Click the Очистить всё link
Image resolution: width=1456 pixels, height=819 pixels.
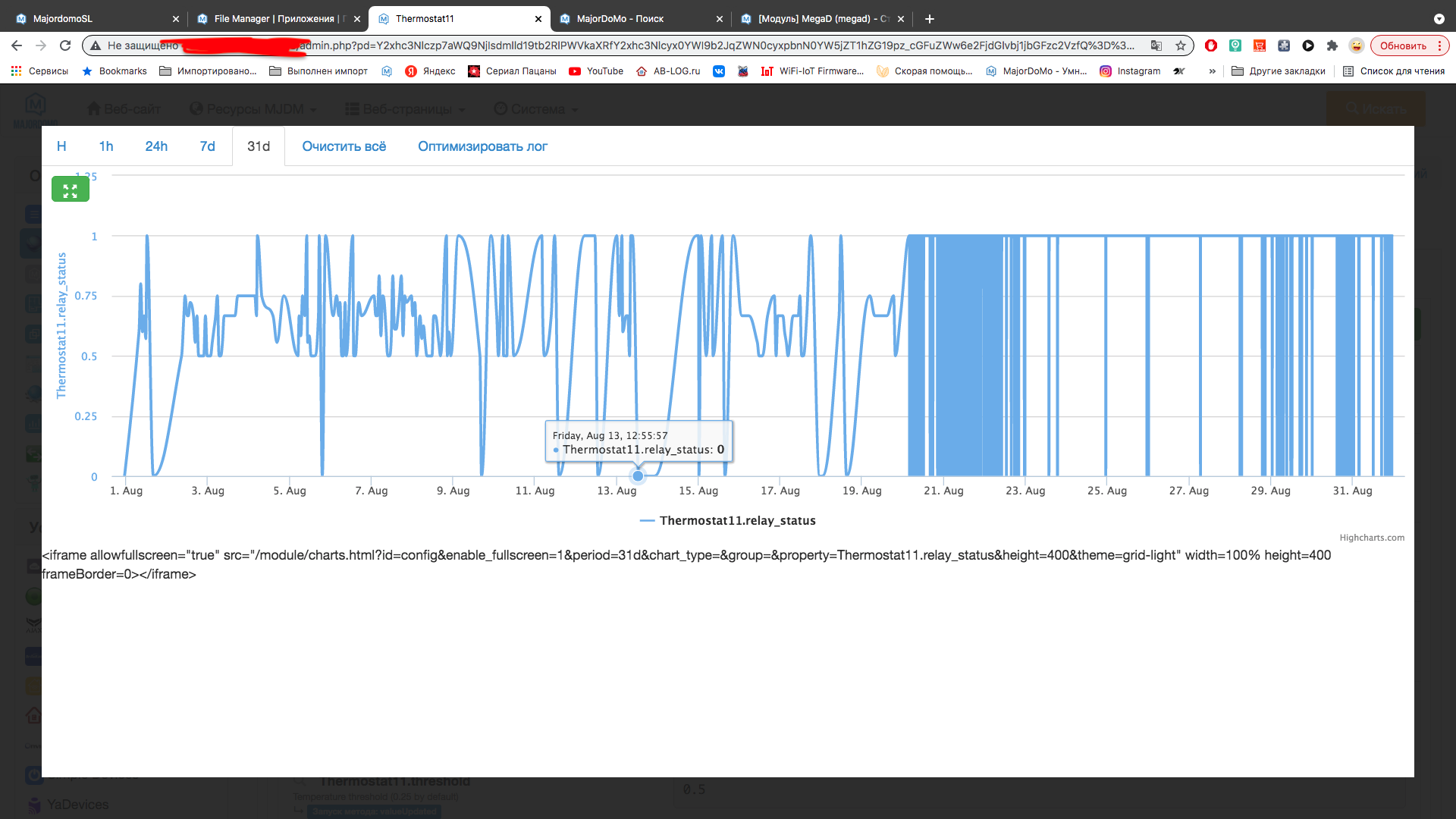[344, 146]
